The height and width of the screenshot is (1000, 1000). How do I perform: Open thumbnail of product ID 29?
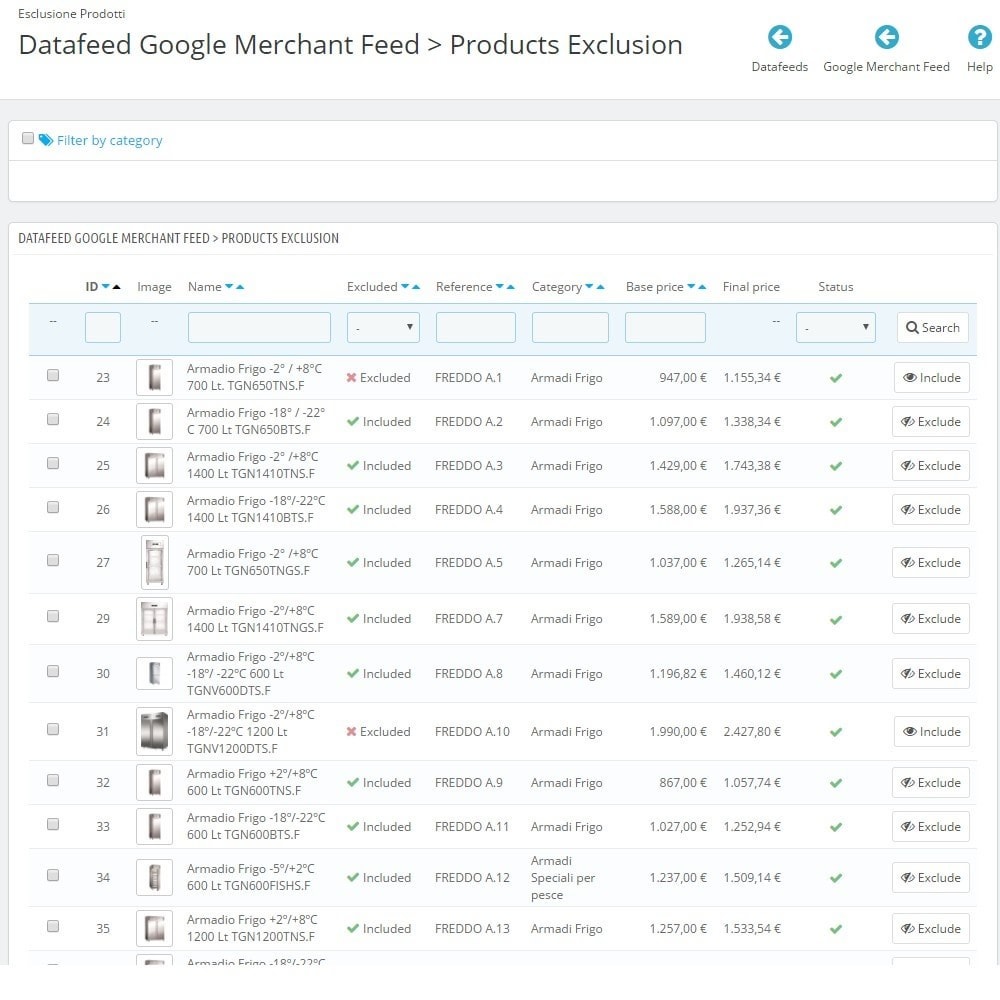coord(154,619)
